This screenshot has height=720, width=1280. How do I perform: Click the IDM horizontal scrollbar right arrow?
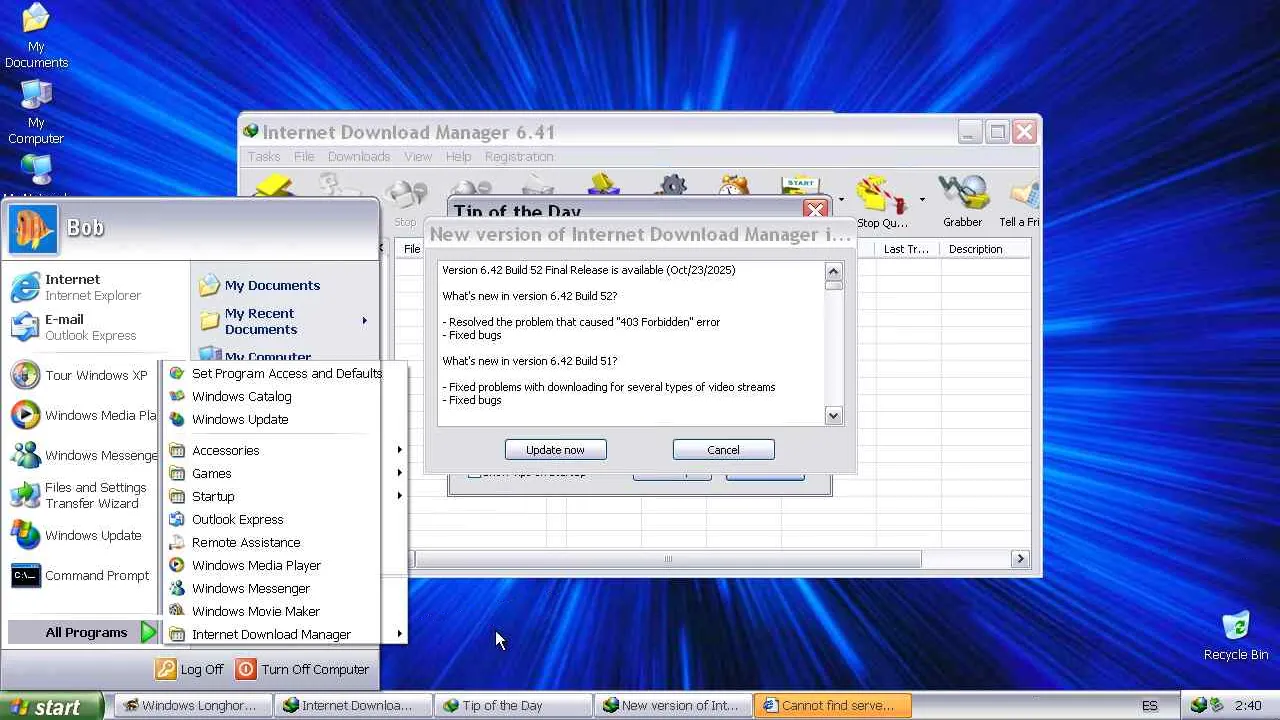point(1020,559)
